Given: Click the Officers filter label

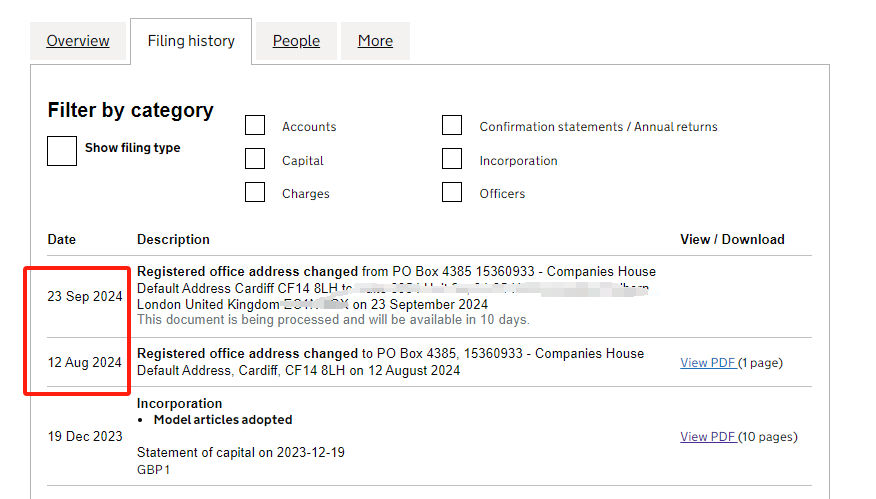Looking at the screenshot, I should pos(502,194).
